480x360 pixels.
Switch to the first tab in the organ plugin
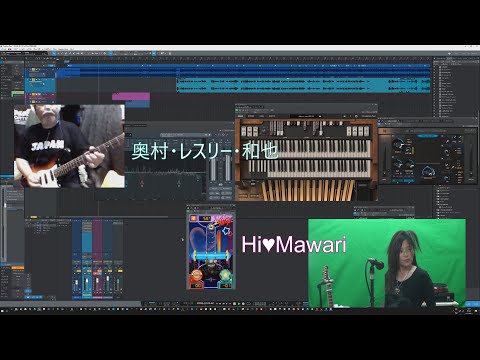(240, 116)
